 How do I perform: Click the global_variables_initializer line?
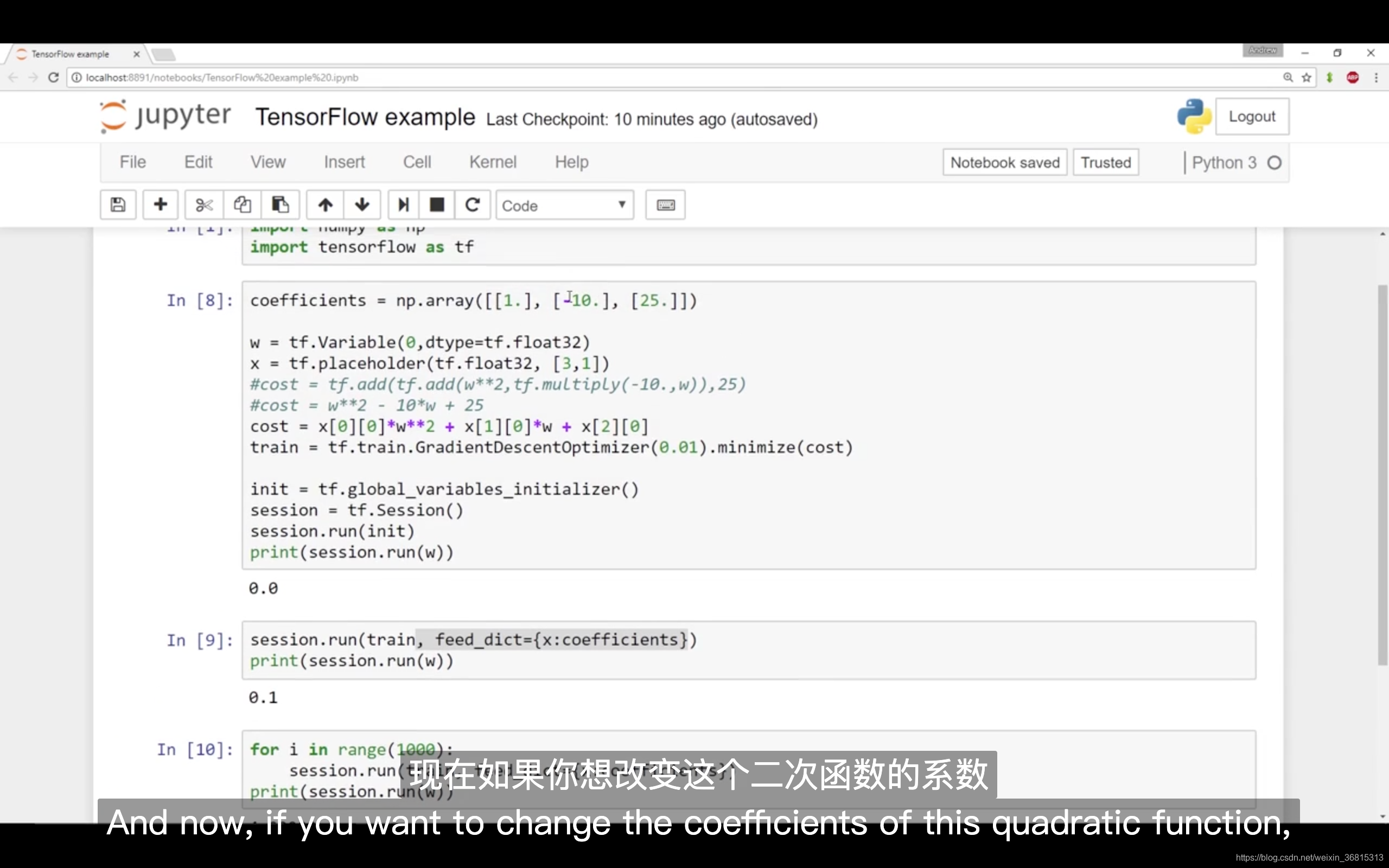444,490
